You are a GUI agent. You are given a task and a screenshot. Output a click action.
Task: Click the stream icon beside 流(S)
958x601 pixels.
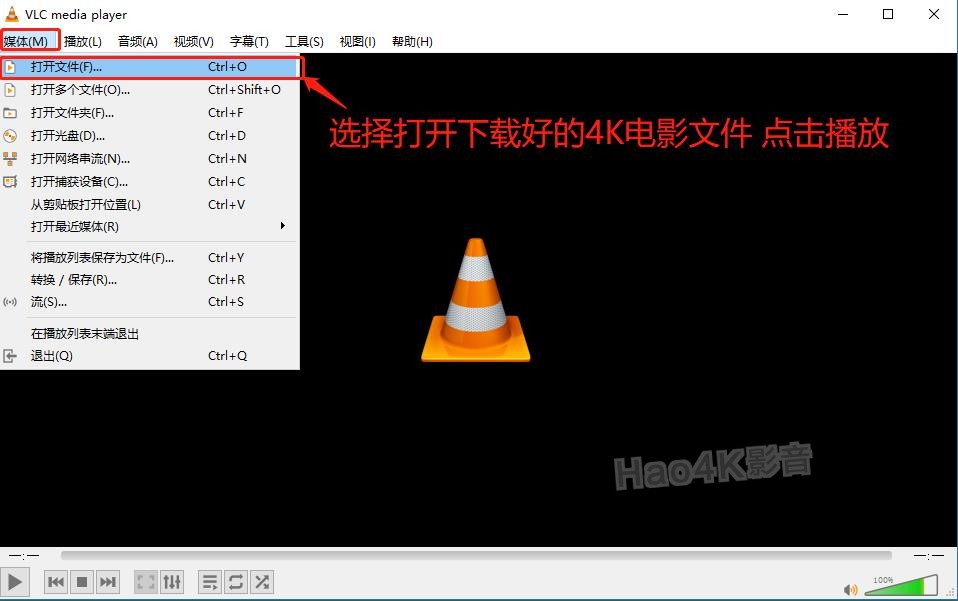10,302
